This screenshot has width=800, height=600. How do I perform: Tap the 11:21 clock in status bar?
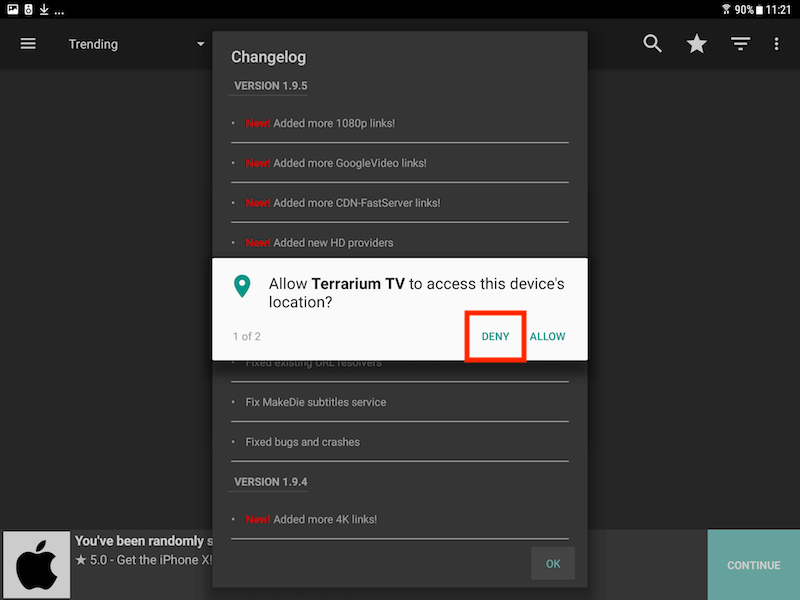coord(778,10)
